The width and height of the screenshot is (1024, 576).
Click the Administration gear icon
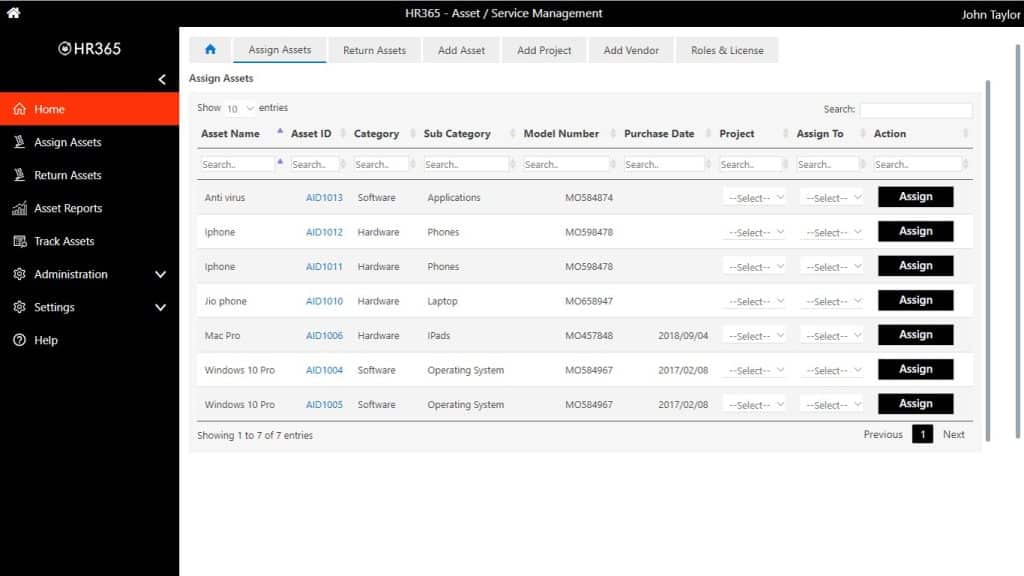pyautogui.click(x=18, y=274)
